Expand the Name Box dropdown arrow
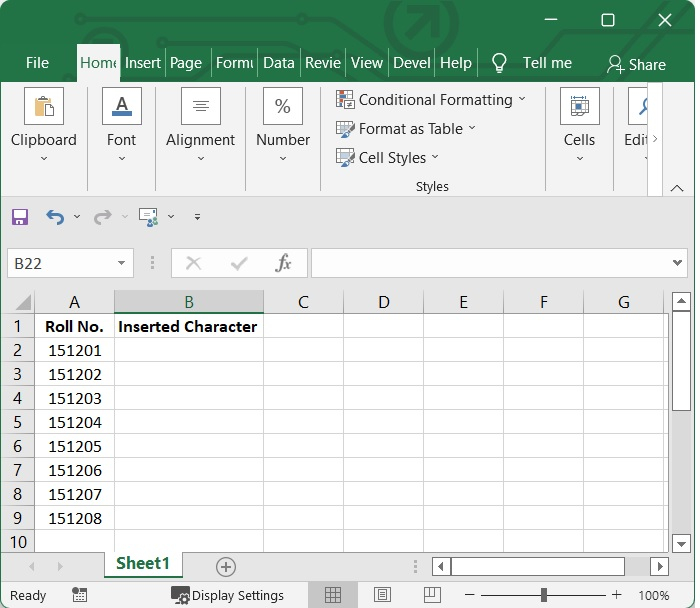 coord(121,263)
